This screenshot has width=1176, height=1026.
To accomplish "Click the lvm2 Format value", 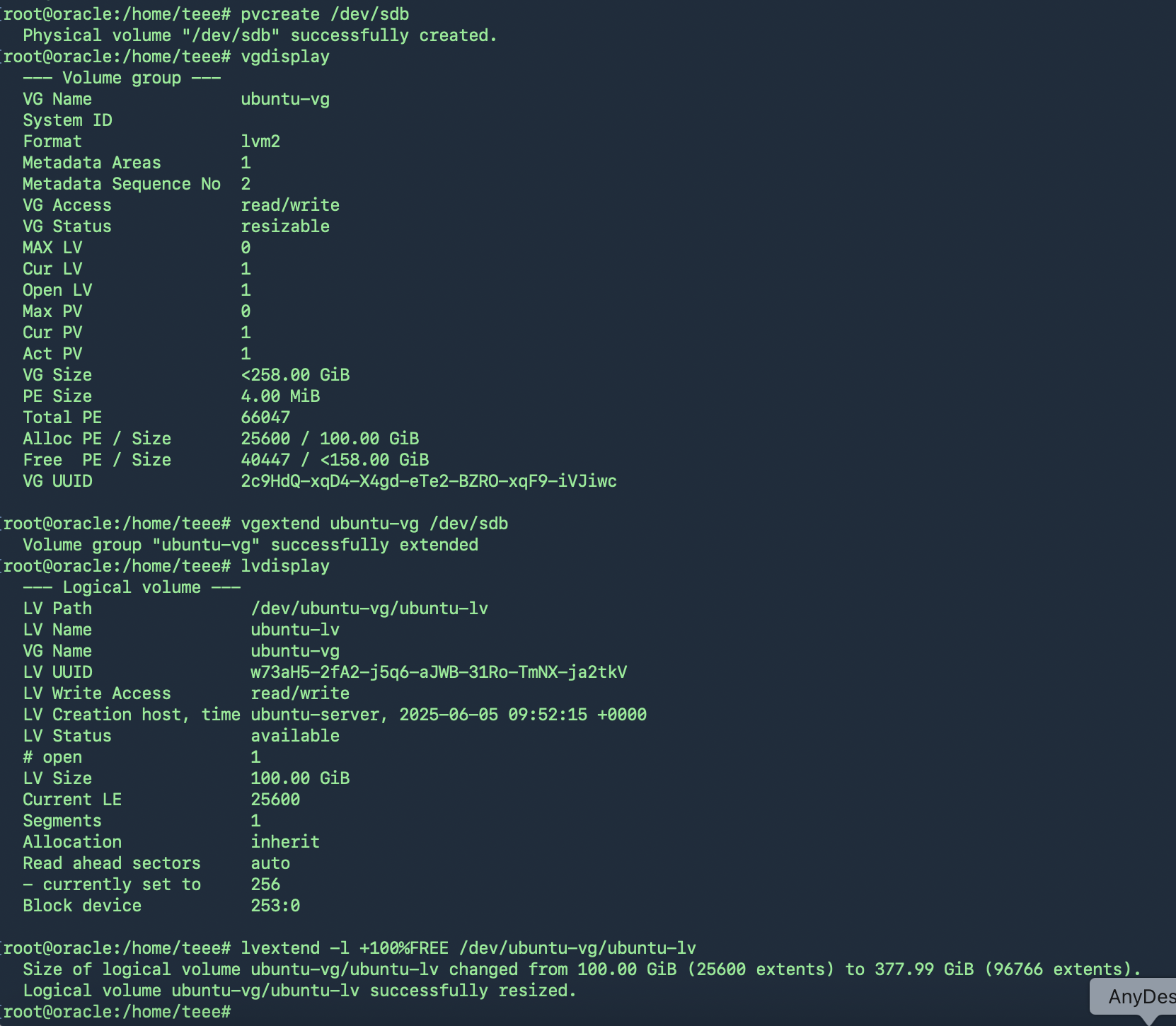I will tap(260, 142).
